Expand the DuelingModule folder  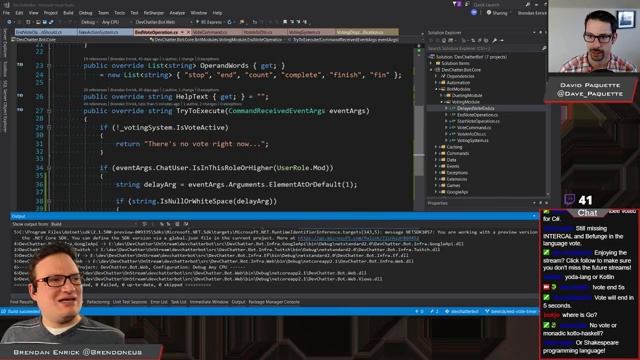coord(442,96)
